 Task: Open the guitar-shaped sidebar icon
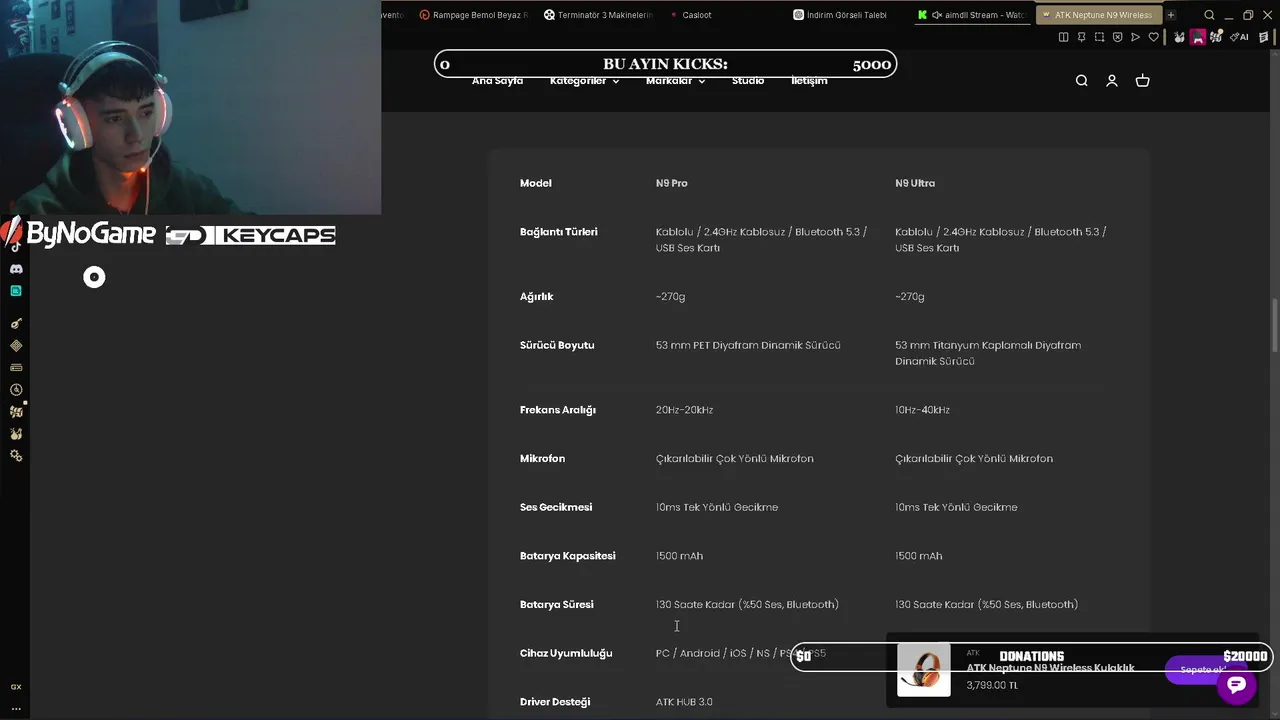coord(16,323)
